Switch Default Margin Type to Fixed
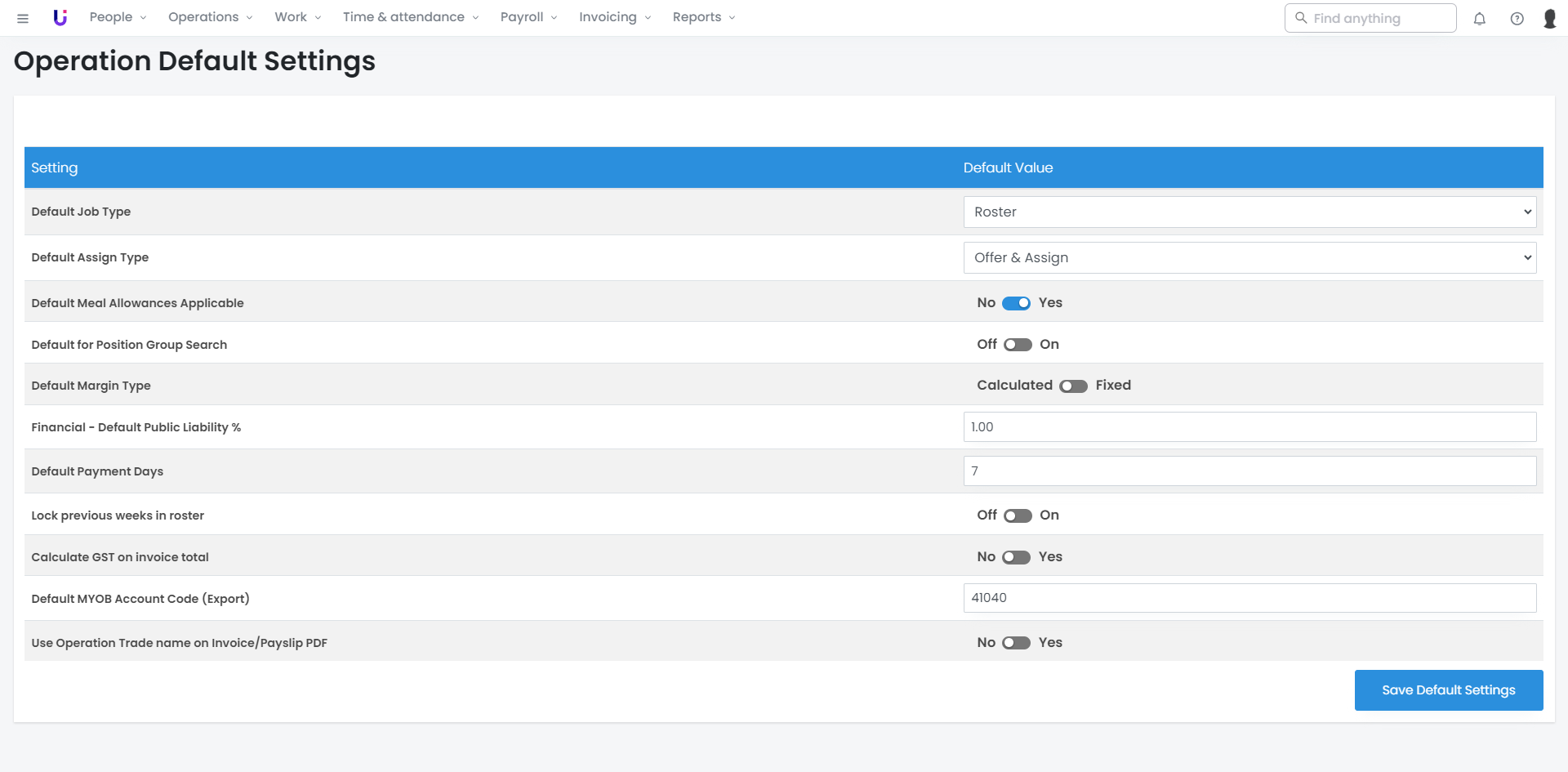This screenshot has width=1568, height=772. 1073,386
